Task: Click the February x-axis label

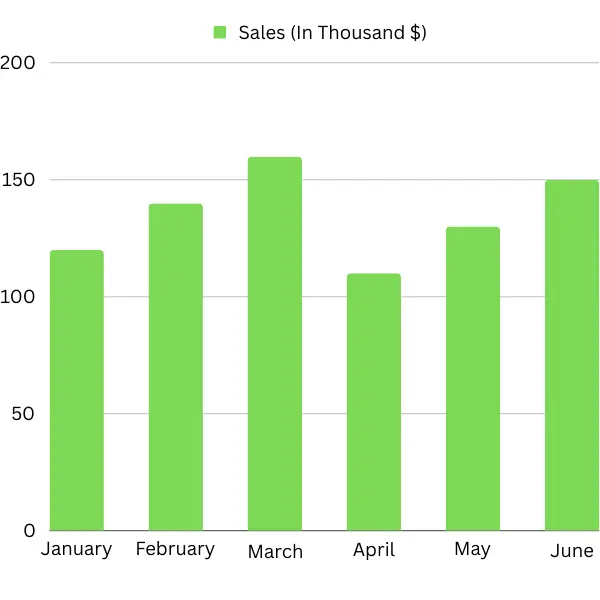Action: pos(175,549)
